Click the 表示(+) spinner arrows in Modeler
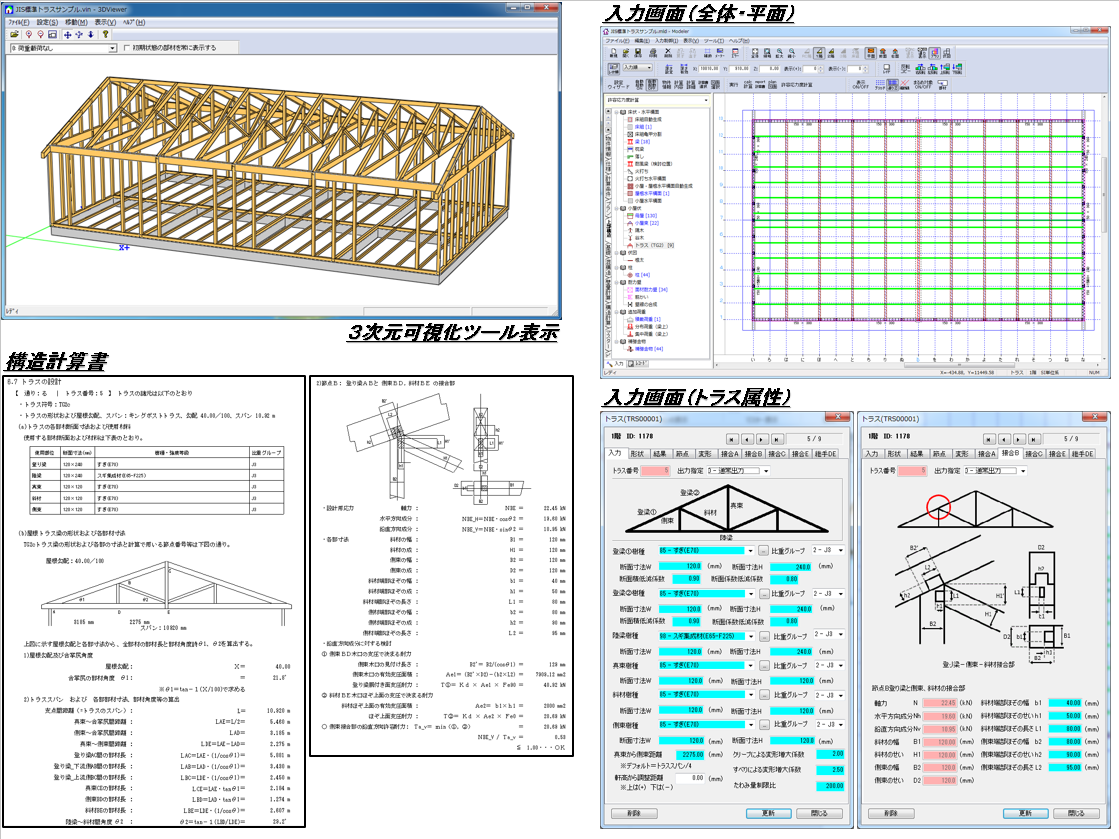 [x=821, y=69]
